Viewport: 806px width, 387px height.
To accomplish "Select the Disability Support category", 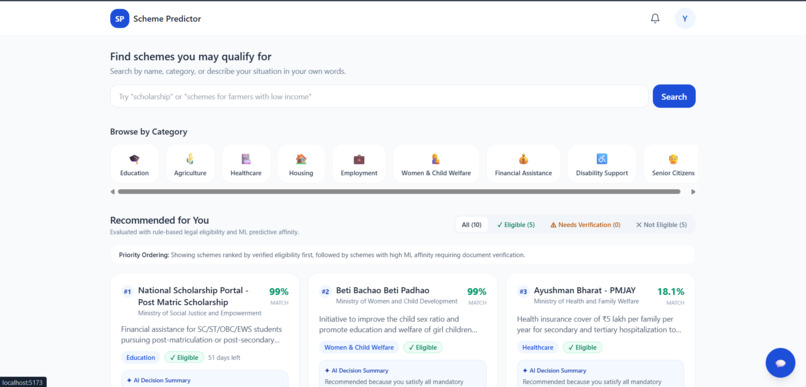I will tap(602, 164).
